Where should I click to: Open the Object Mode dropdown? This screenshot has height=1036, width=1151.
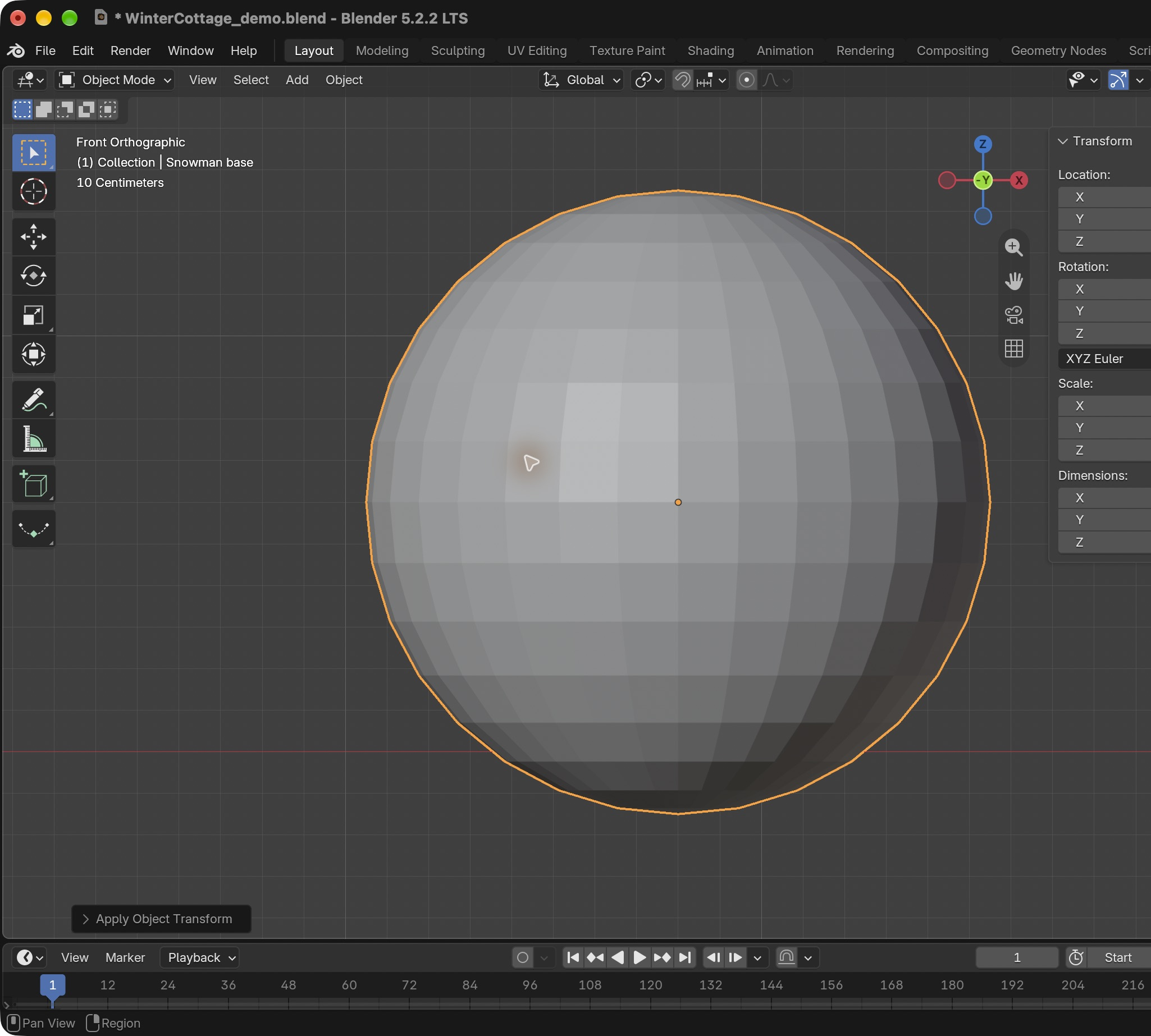[x=115, y=80]
